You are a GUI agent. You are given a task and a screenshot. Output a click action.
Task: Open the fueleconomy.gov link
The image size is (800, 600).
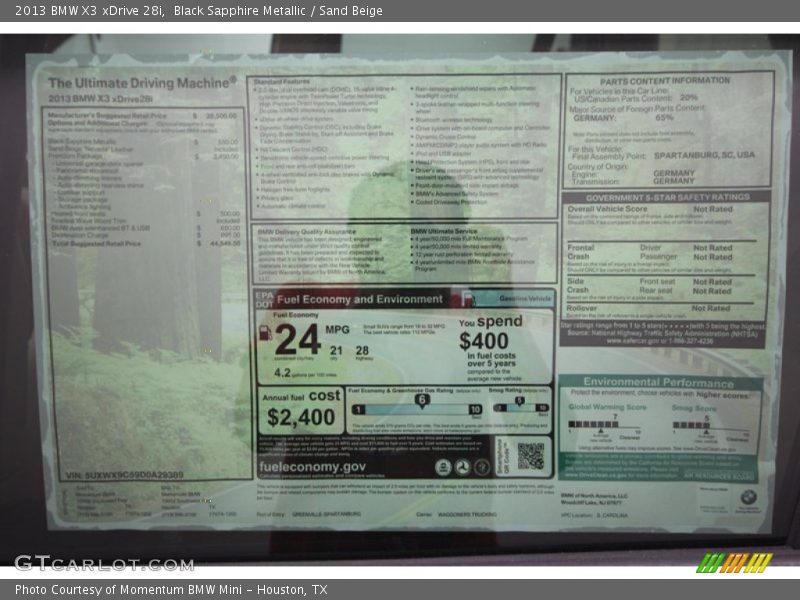click(x=312, y=467)
